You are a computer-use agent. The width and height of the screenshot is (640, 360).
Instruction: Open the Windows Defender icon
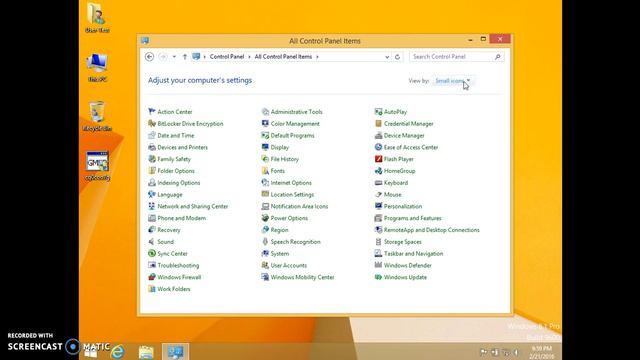378,265
